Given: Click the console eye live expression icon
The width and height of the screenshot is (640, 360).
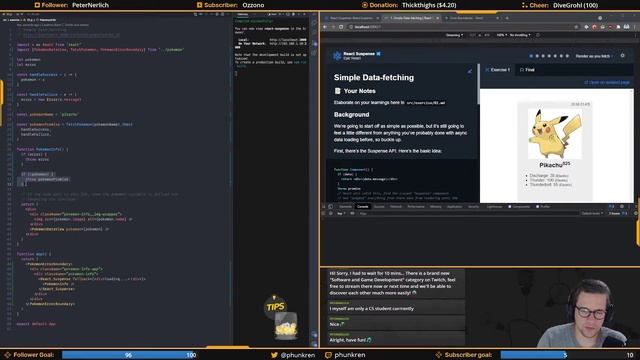Looking at the screenshot, I should [352, 213].
